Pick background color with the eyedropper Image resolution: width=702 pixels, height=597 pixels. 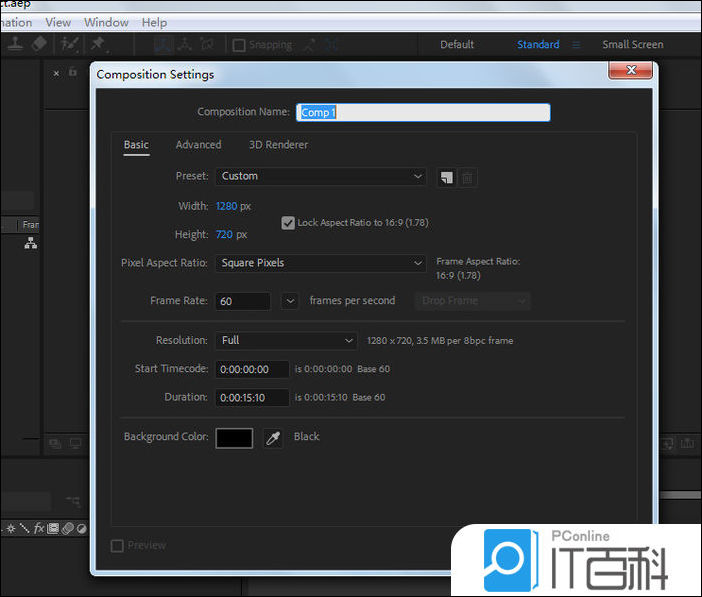273,438
